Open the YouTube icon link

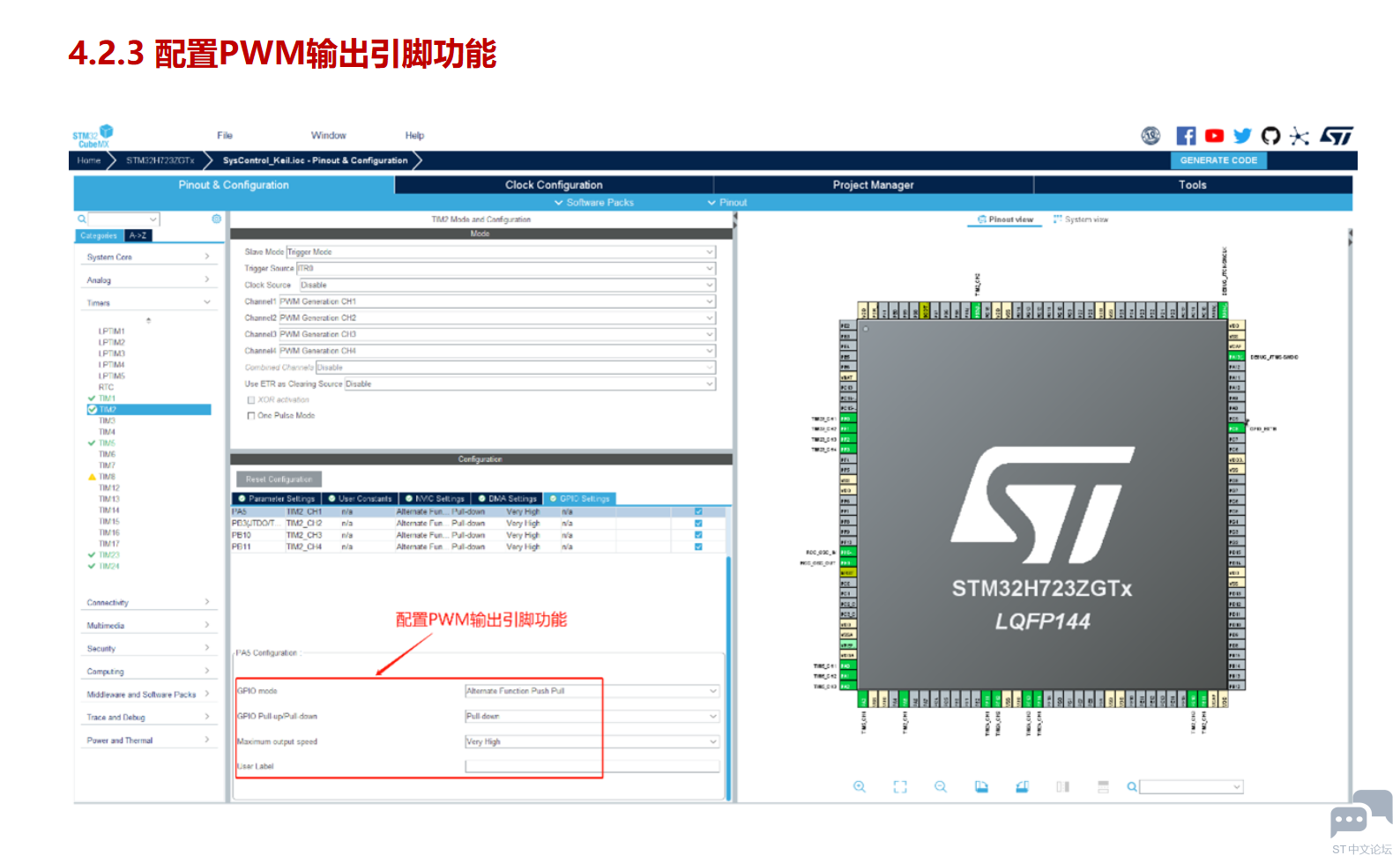pos(1214,136)
